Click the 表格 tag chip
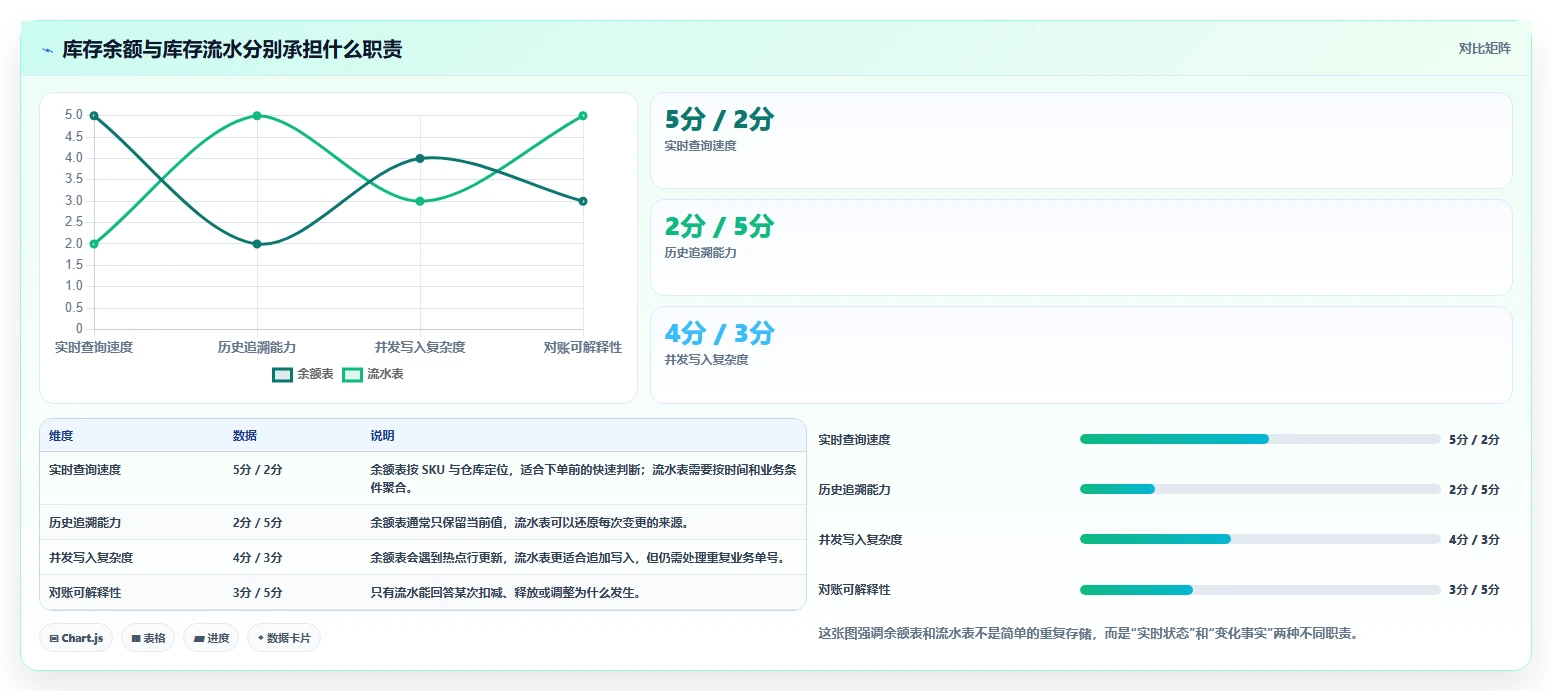Image resolution: width=1552 pixels, height=691 pixels. pos(148,638)
